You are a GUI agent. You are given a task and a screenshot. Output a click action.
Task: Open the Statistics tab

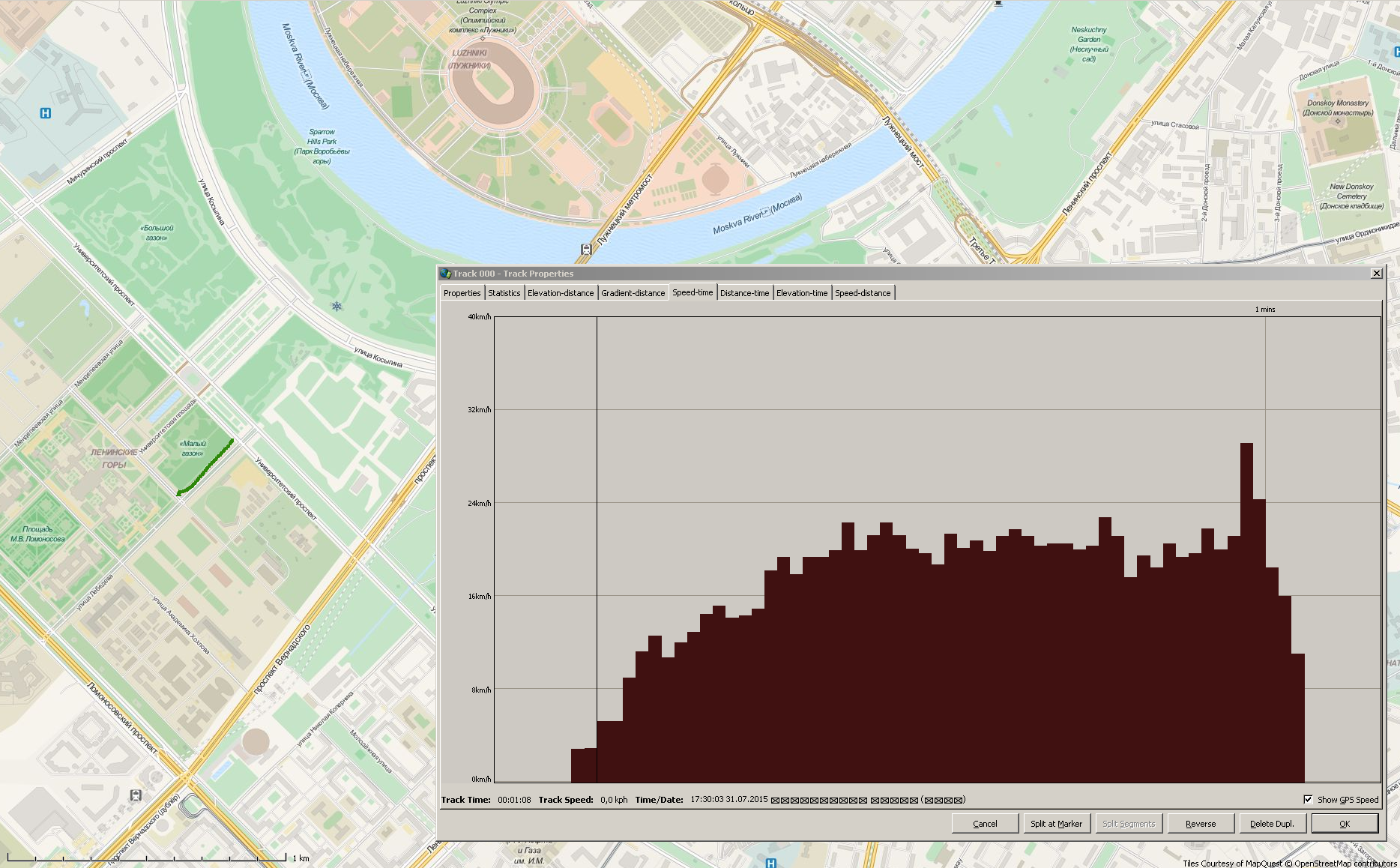[504, 293]
